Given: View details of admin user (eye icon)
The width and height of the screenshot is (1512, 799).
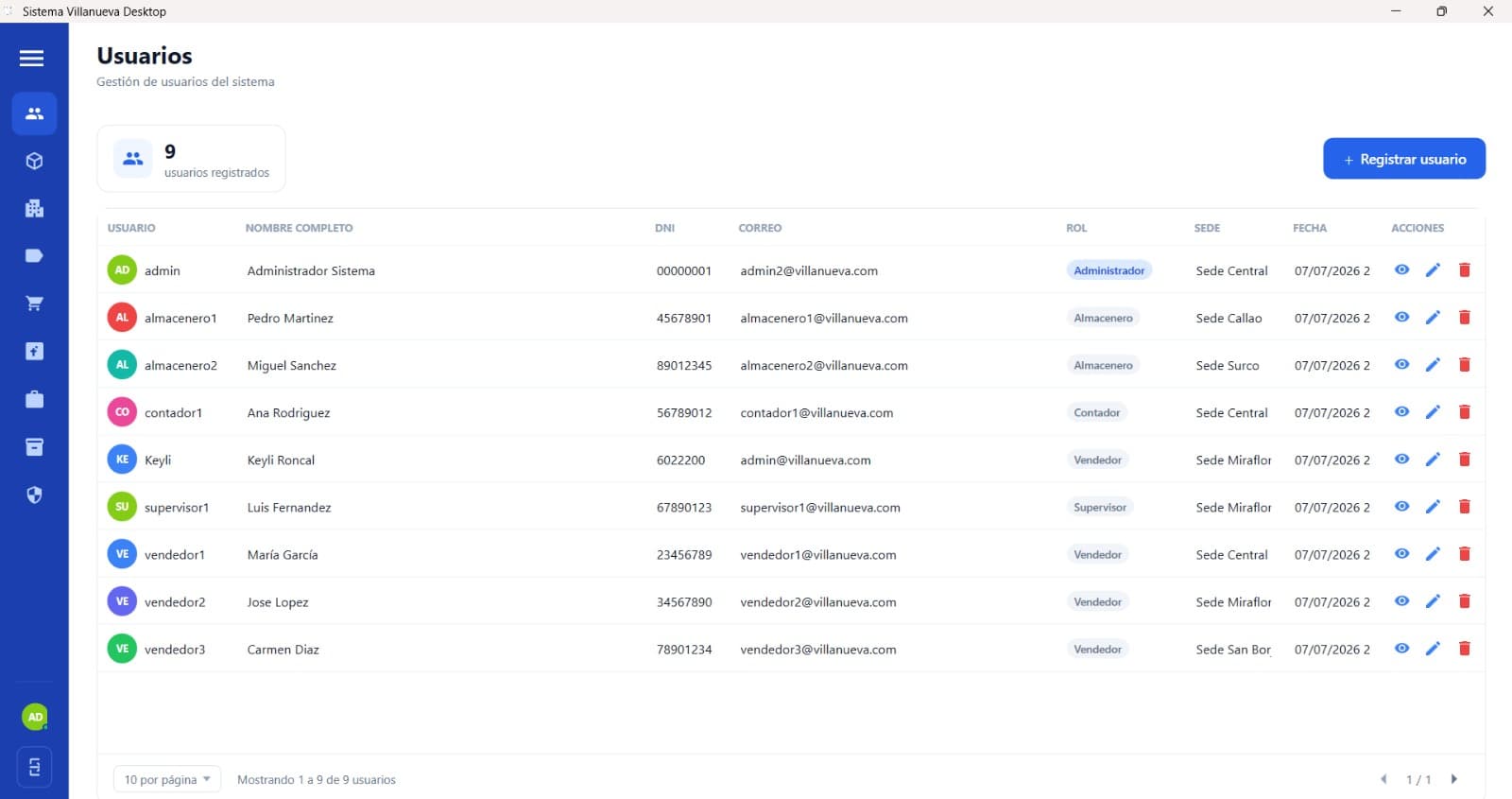Looking at the screenshot, I should point(1401,269).
